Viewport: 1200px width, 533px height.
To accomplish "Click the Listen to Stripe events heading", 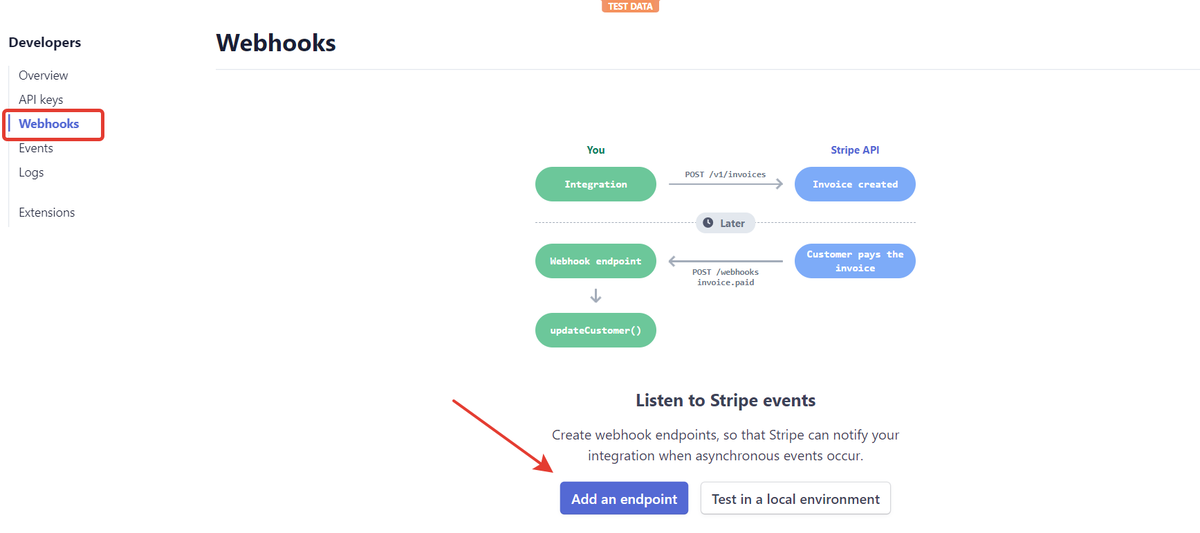I will pos(726,400).
